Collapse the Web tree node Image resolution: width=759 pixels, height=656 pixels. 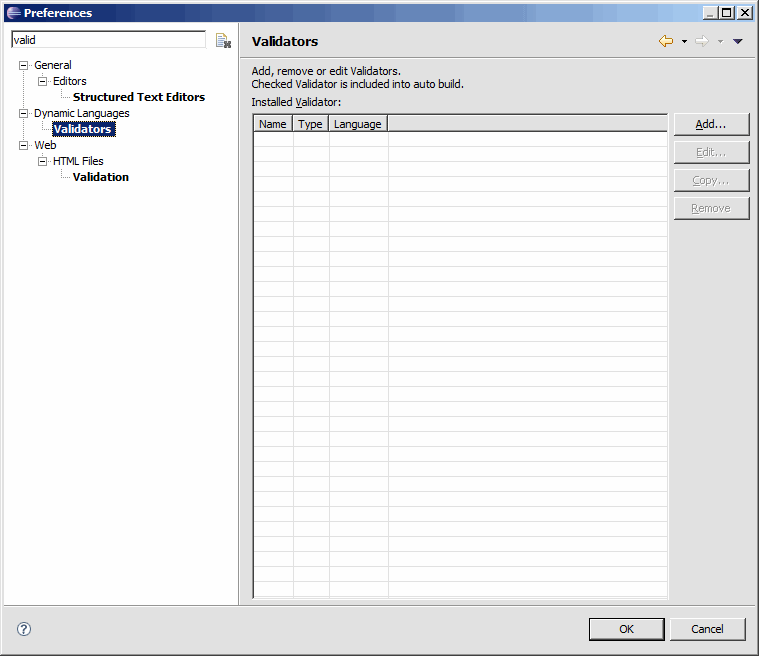[x=23, y=145]
